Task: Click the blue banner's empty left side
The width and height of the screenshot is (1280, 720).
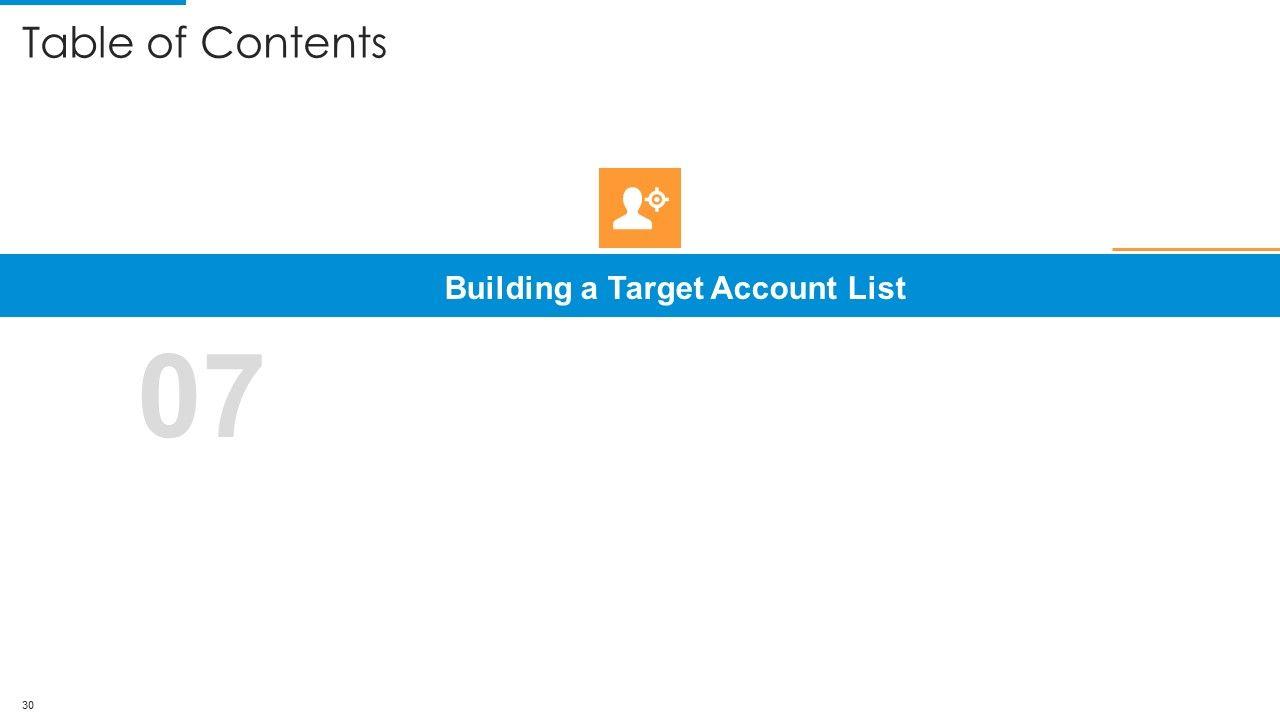Action: tap(200, 286)
